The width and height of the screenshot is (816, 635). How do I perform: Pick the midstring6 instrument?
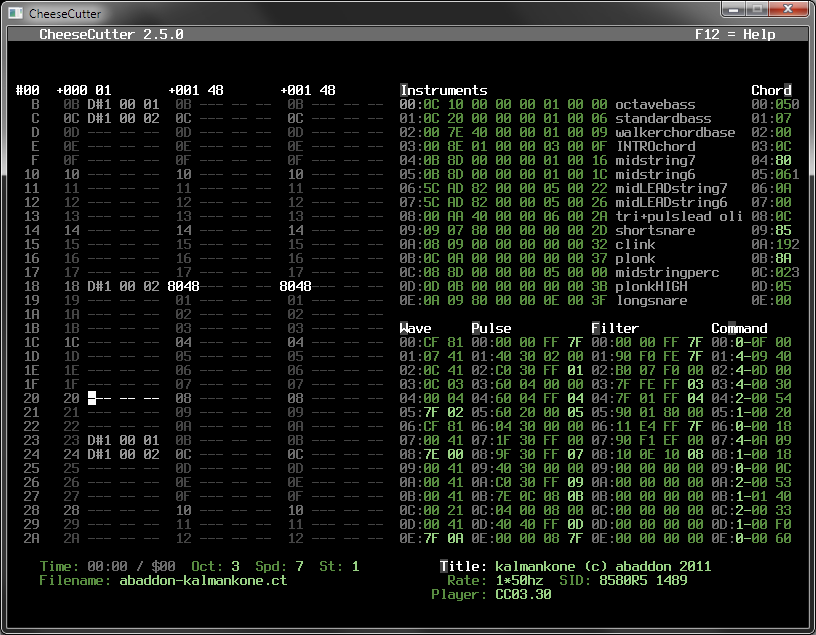(x=547, y=175)
